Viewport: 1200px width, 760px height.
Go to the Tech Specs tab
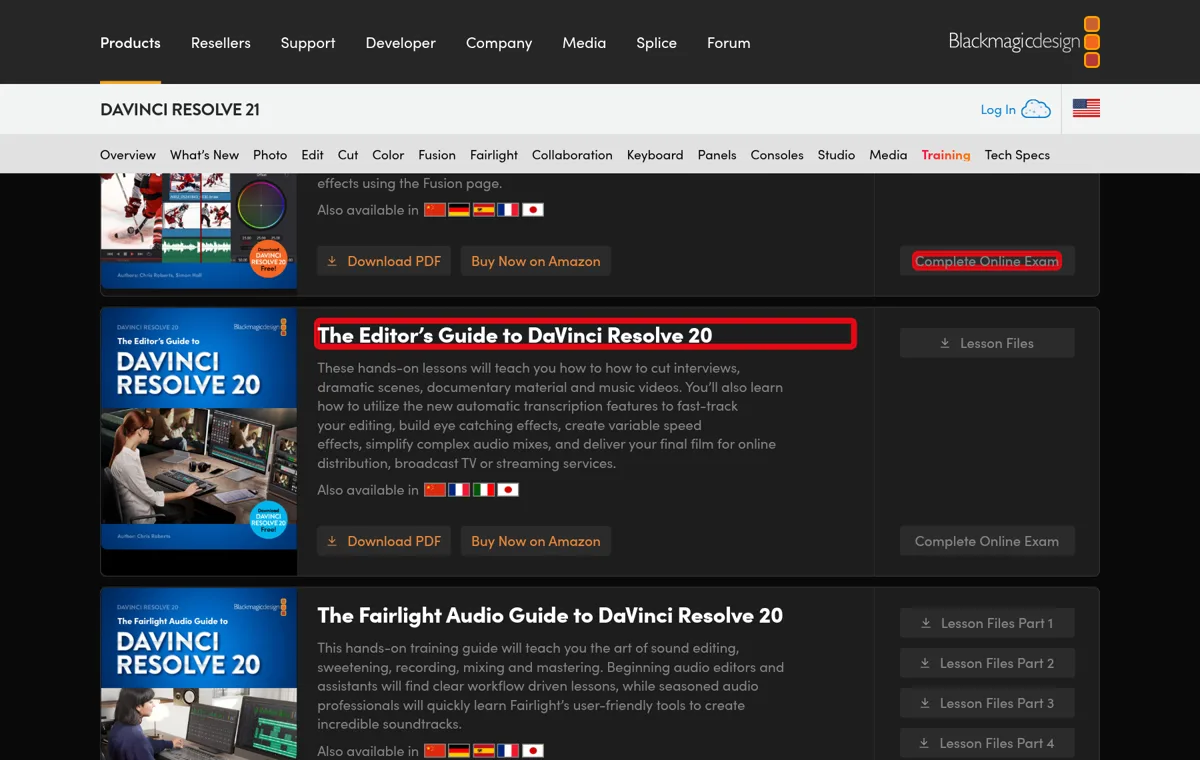click(1017, 155)
